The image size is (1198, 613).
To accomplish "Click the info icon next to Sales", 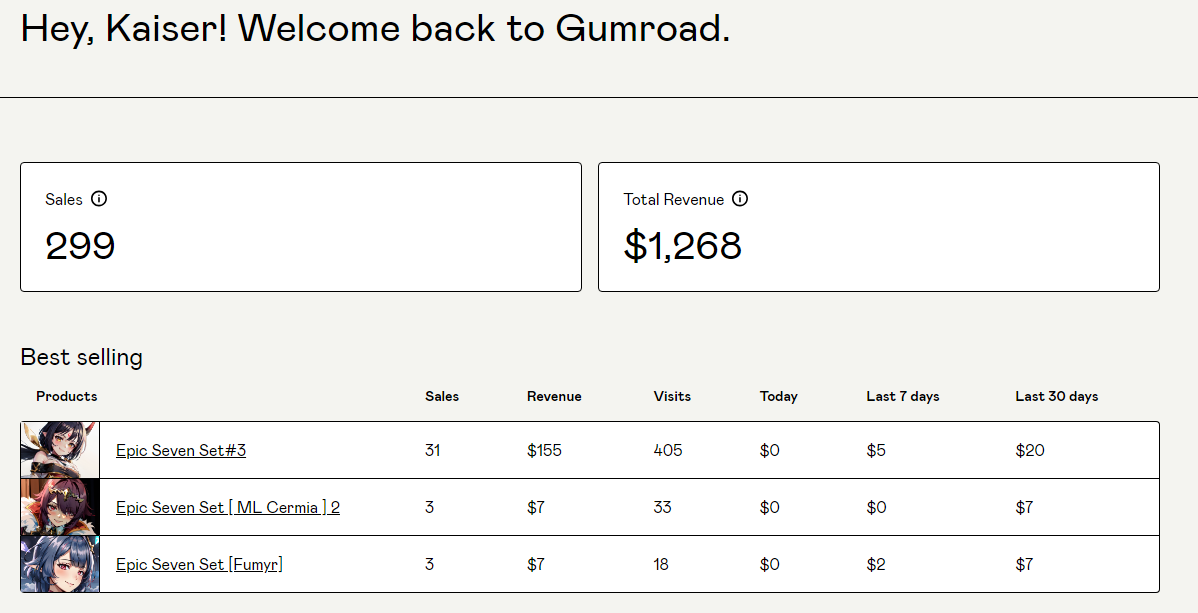I will 99,199.
